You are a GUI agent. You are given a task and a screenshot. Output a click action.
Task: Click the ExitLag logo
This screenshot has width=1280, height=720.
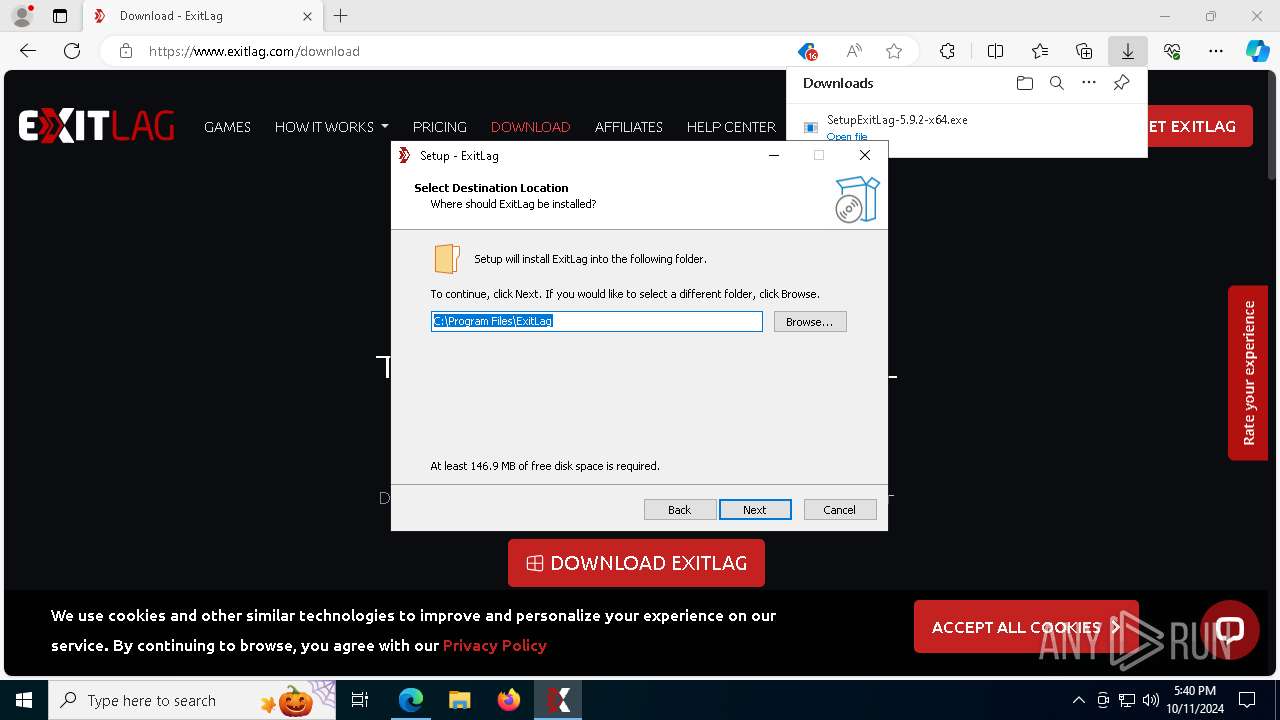96,126
